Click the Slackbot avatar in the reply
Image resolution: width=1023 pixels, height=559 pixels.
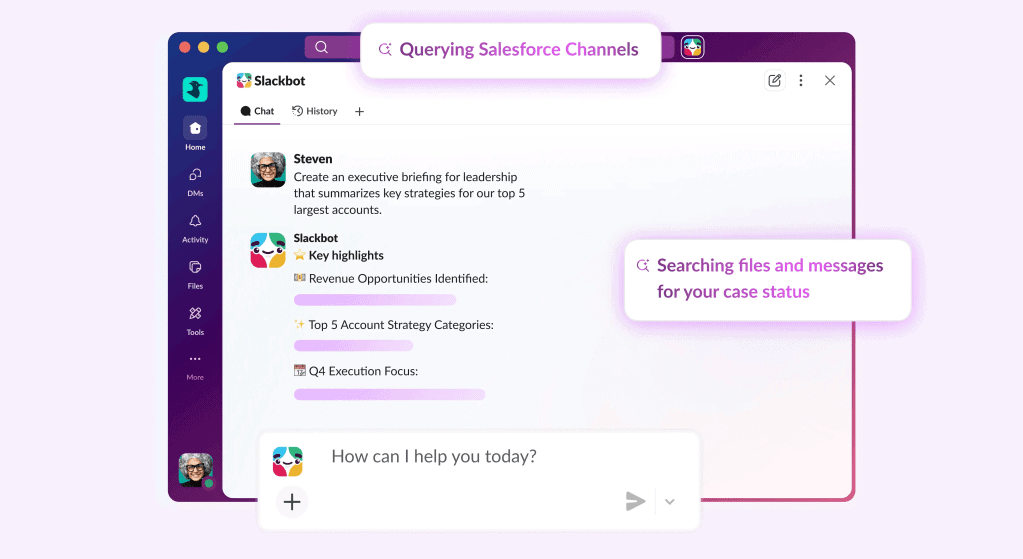pos(268,250)
